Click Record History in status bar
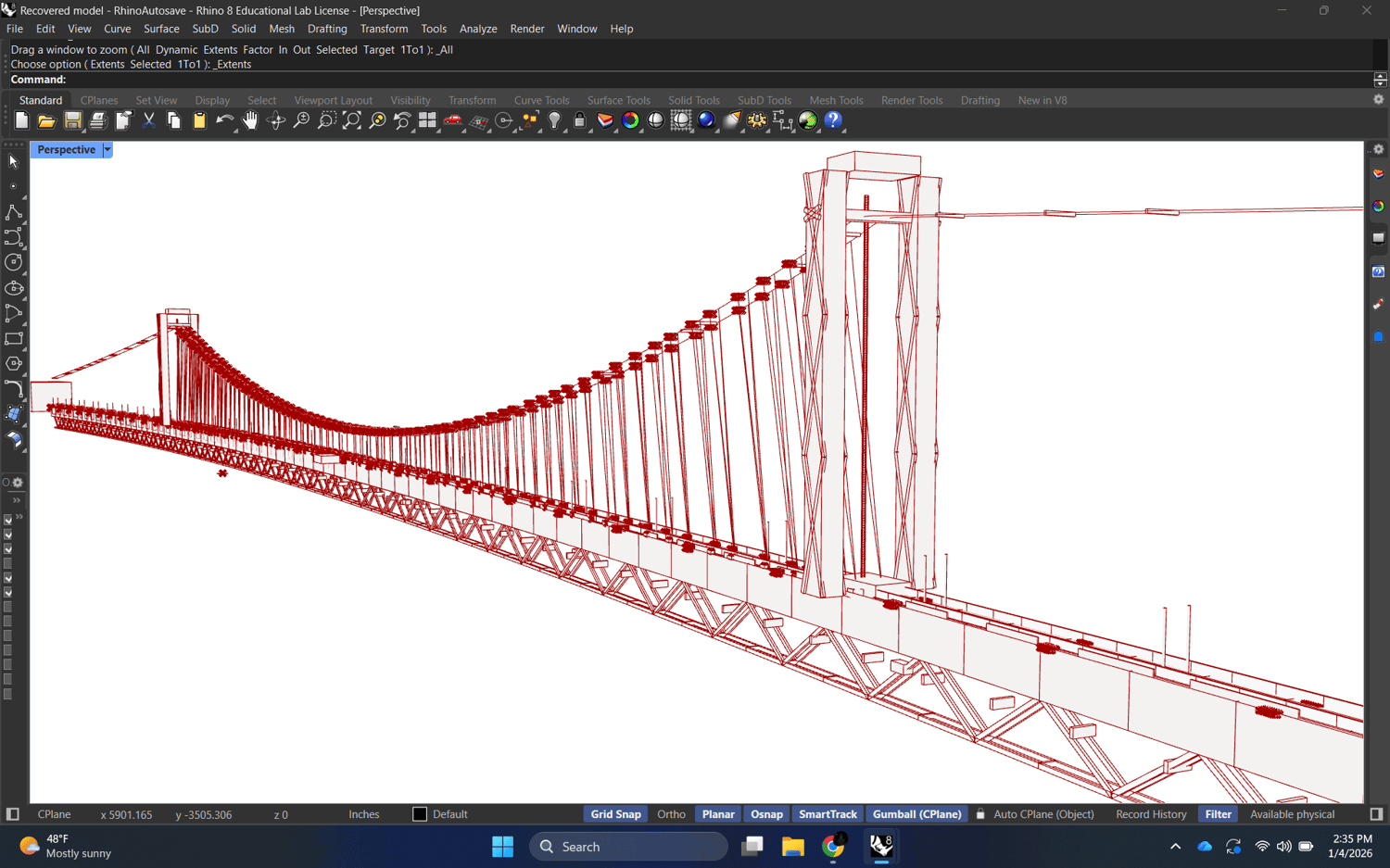 (1151, 814)
